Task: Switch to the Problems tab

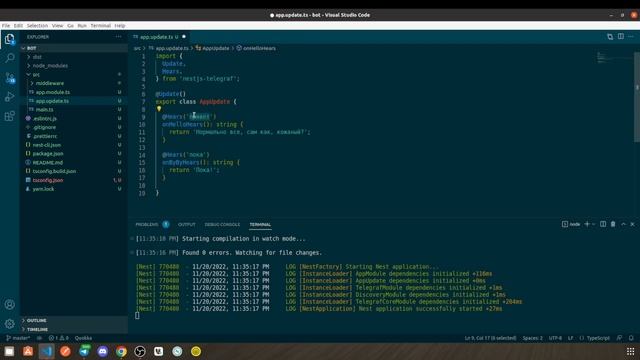Action: [x=147, y=224]
